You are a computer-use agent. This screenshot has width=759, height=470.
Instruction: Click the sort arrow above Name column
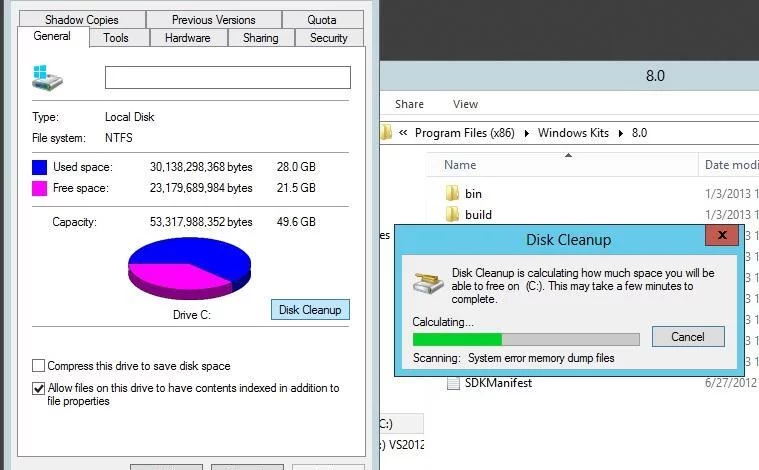568,155
